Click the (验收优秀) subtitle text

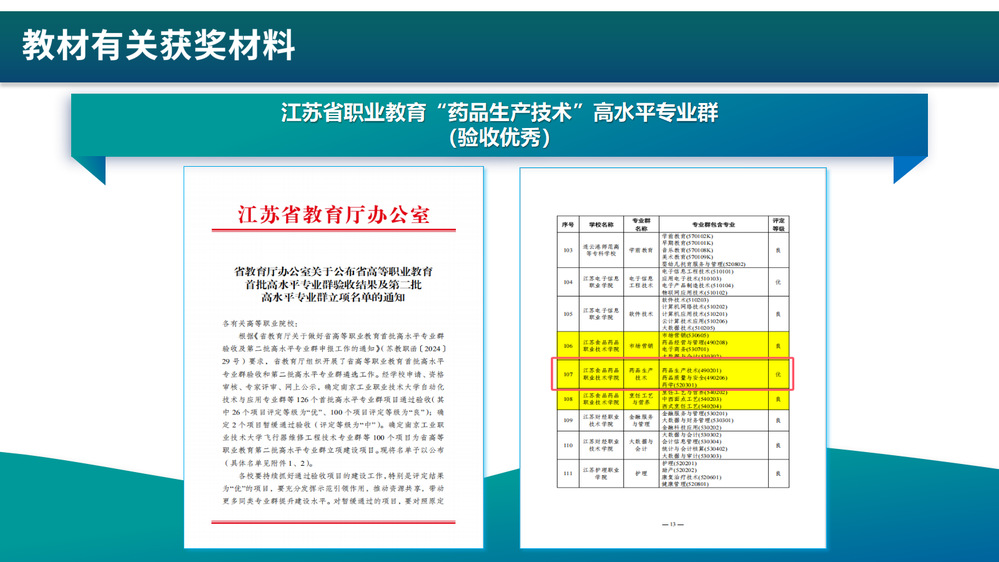[x=499, y=138]
